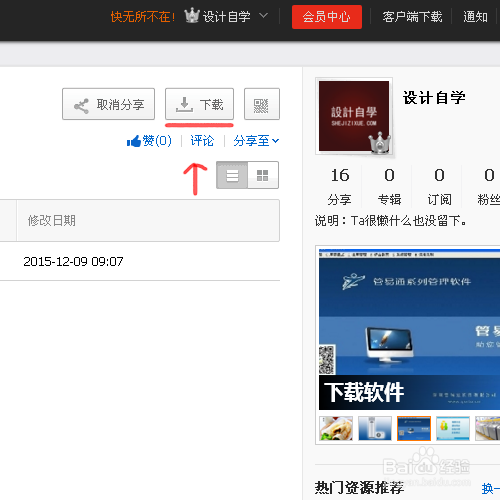Select the highlighted blue software thumbnail
The height and width of the screenshot is (500, 500).
[x=414, y=428]
